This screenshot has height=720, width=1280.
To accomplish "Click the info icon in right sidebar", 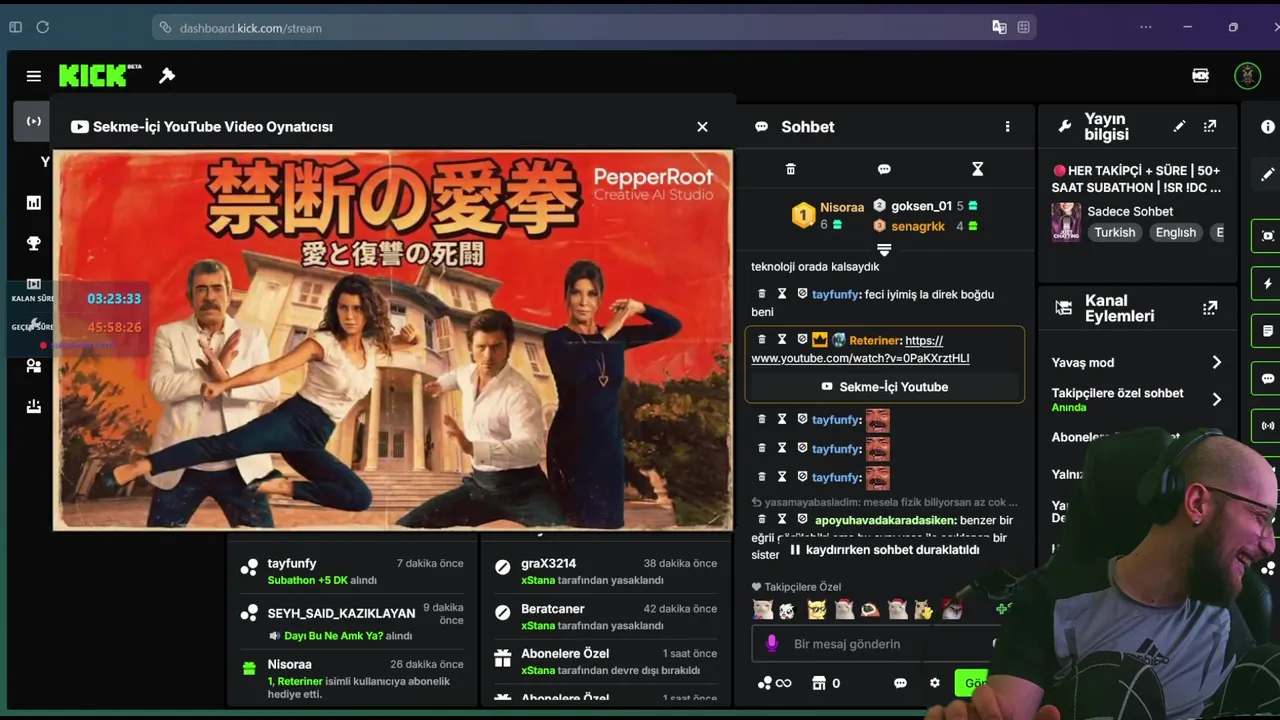I will pos(1268,127).
